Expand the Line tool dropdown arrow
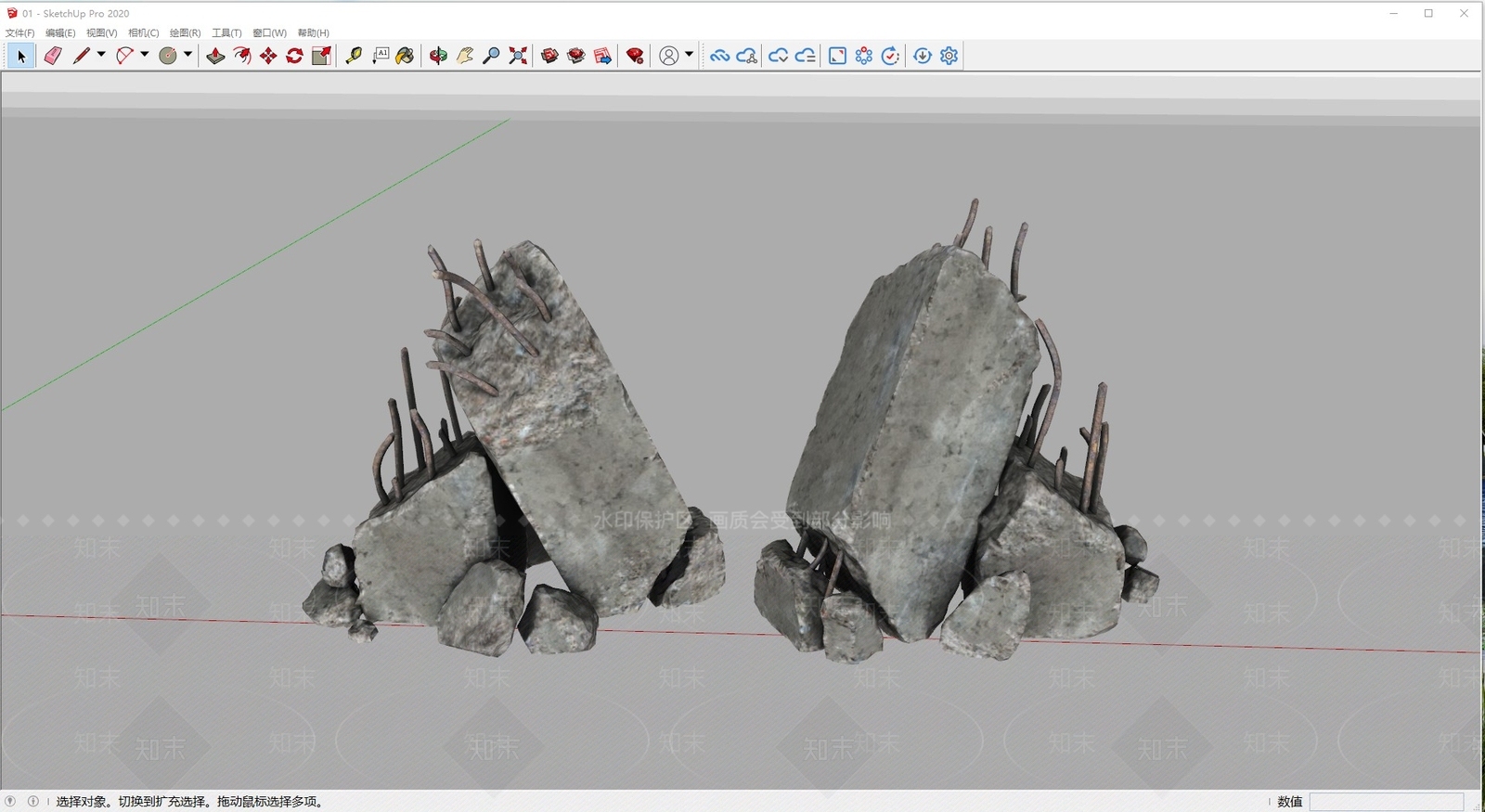 tap(101, 55)
